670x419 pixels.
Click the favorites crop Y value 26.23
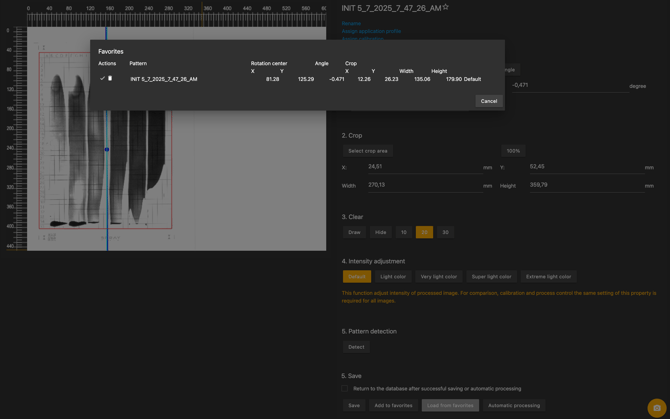(391, 79)
